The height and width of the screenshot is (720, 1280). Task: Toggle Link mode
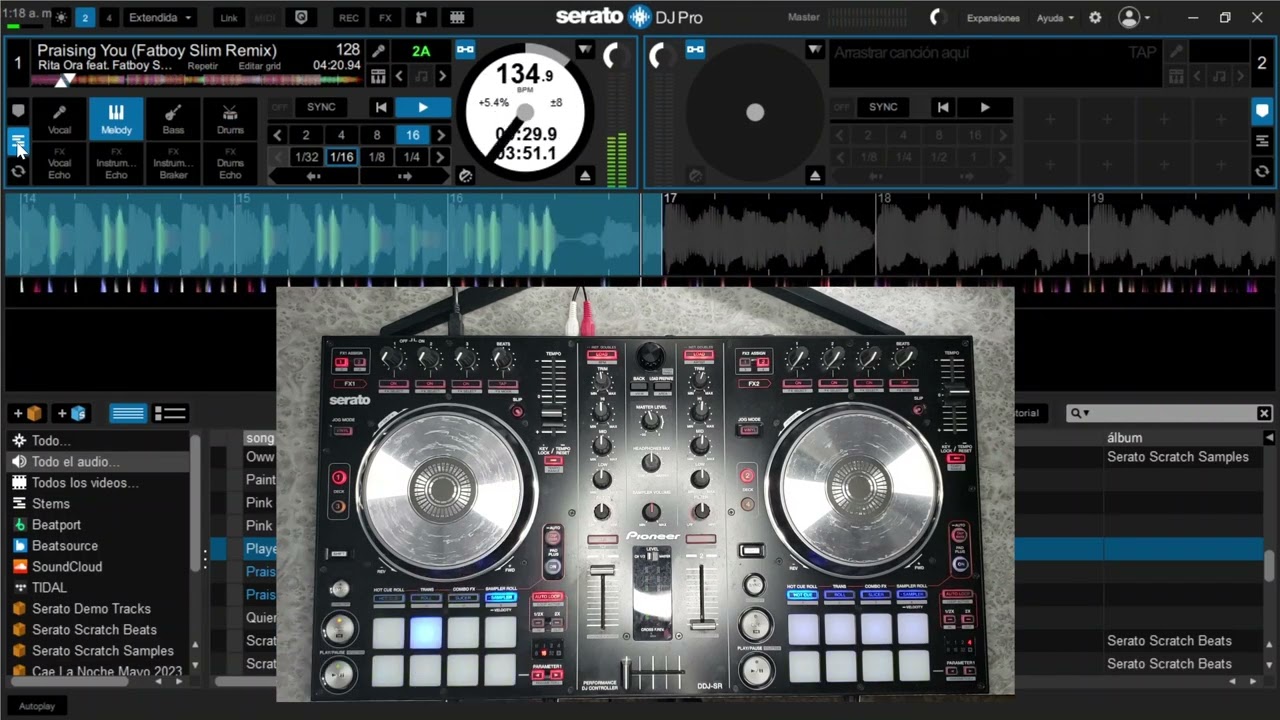pyautogui.click(x=229, y=17)
